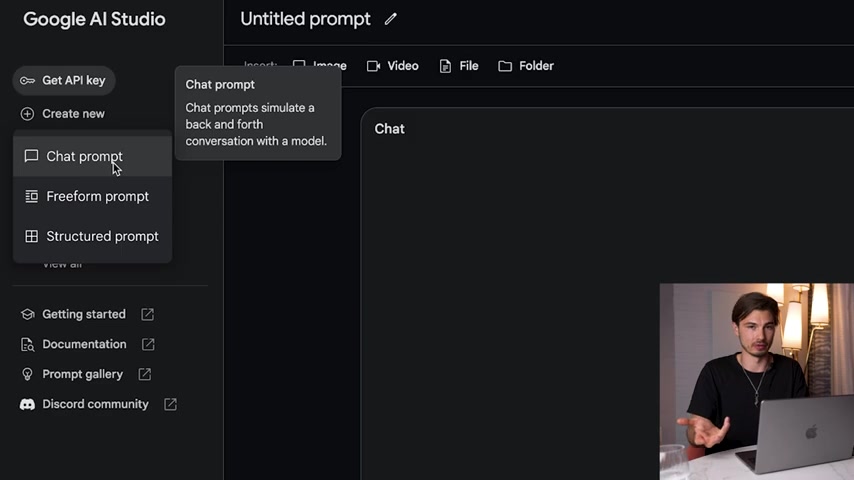Click the Image insert option
This screenshot has height=480, width=854.
pos(320,66)
